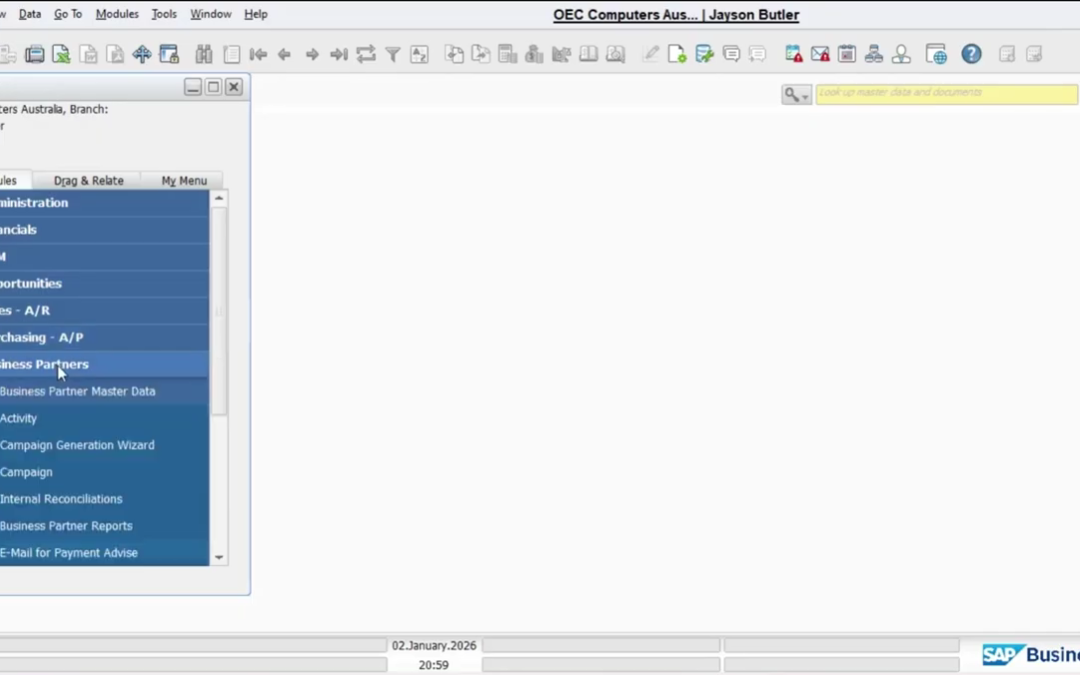Screen dimensions: 1080x675
Task: Click the Find binoculars icon in toolbar
Action: click(x=204, y=55)
